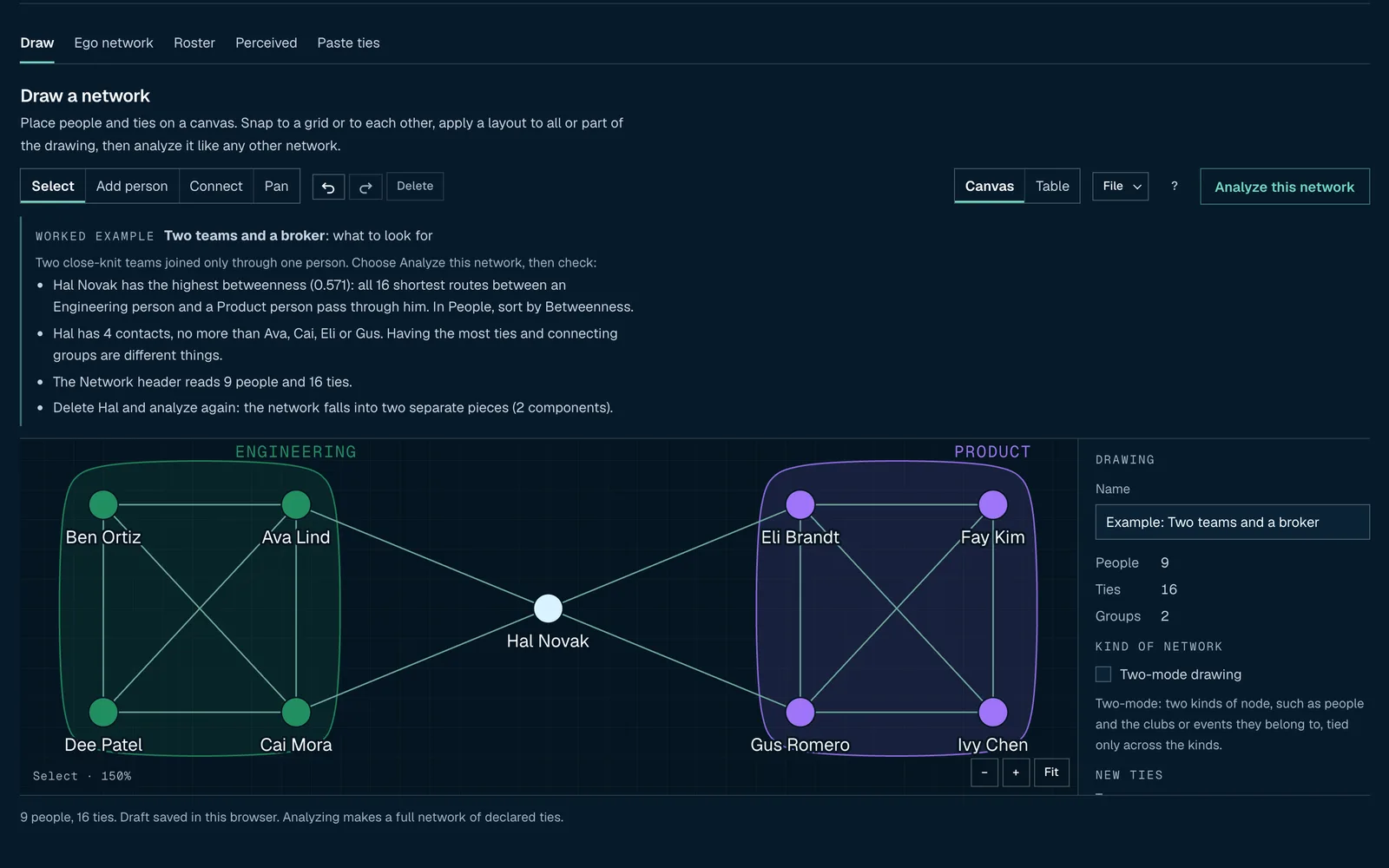Click the Delete button
The height and width of the screenshot is (868, 1389).
tap(415, 186)
